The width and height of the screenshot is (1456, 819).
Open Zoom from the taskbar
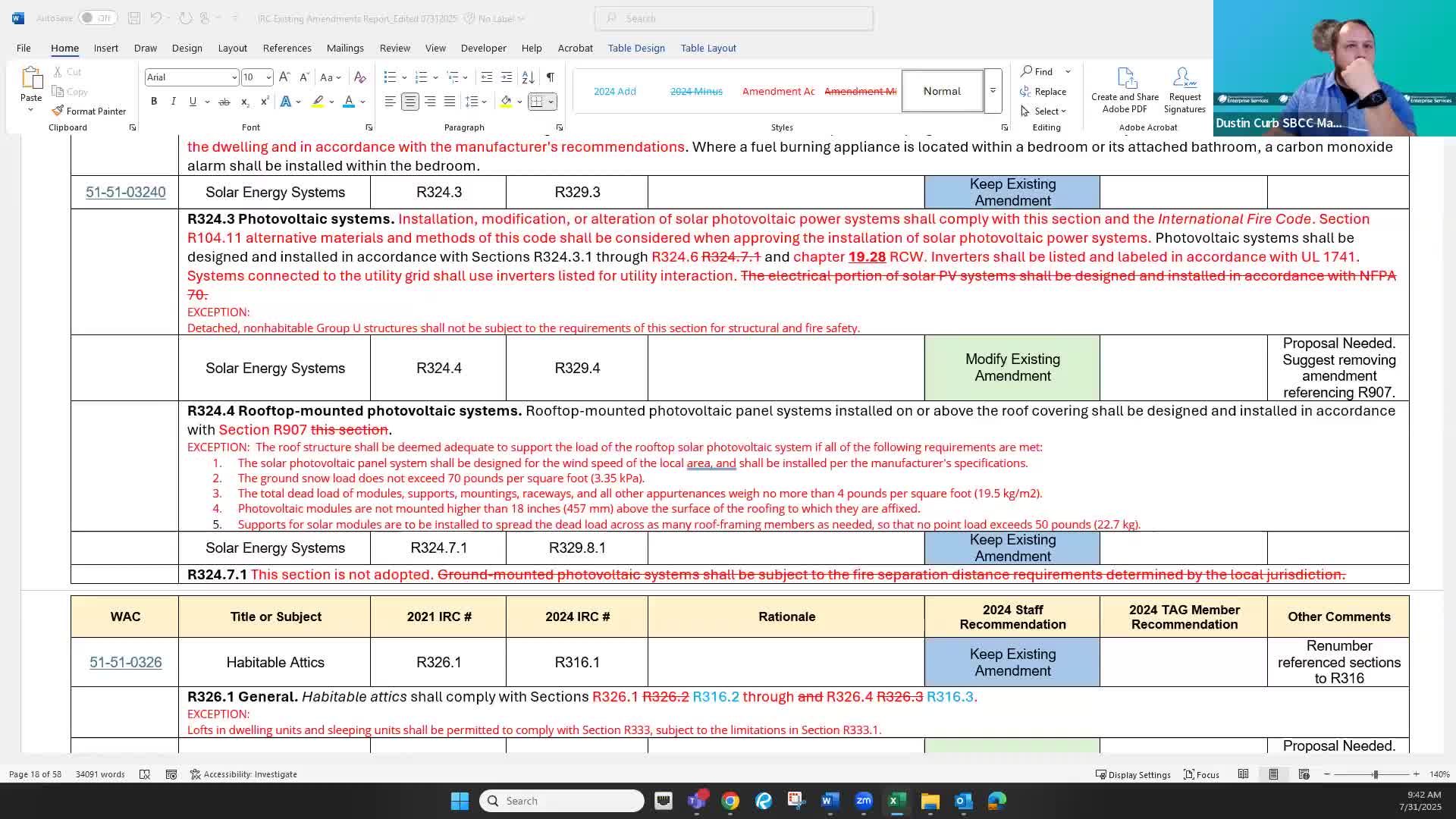tap(864, 801)
